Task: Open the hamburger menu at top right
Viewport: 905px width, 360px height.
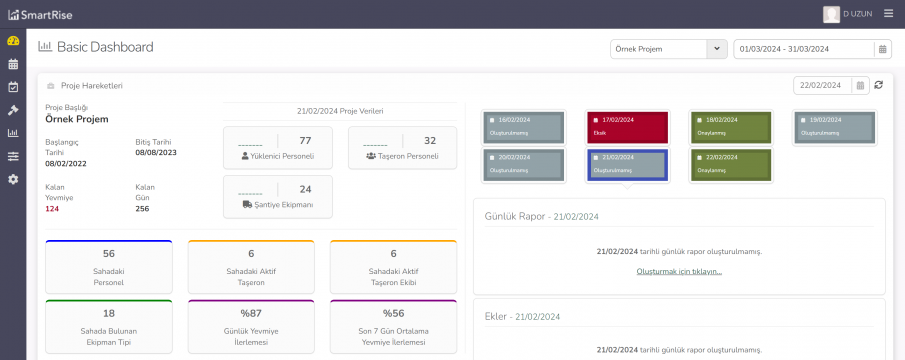Action: 888,14
